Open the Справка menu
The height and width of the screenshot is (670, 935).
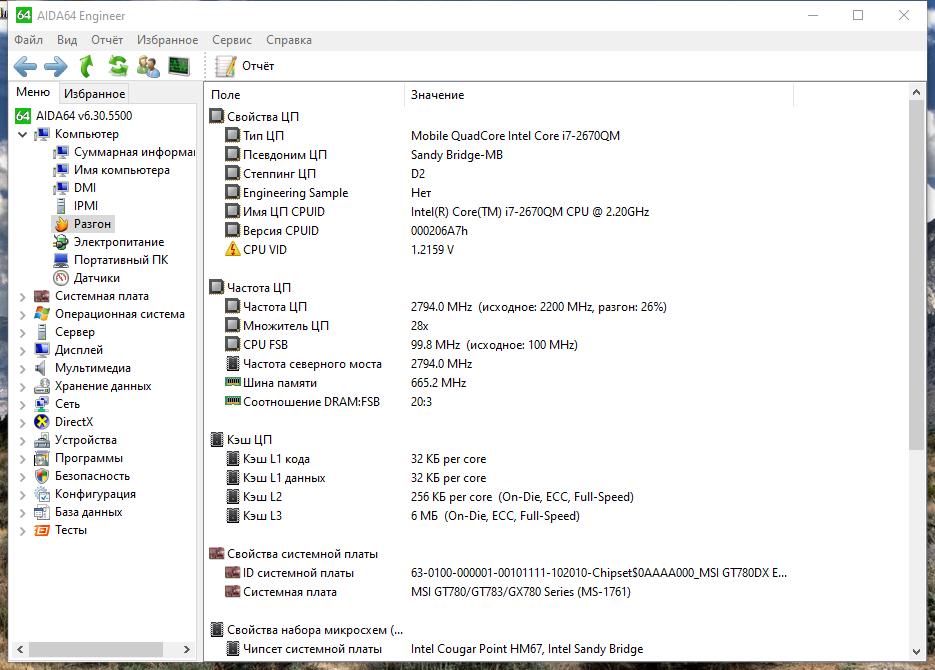[x=289, y=40]
